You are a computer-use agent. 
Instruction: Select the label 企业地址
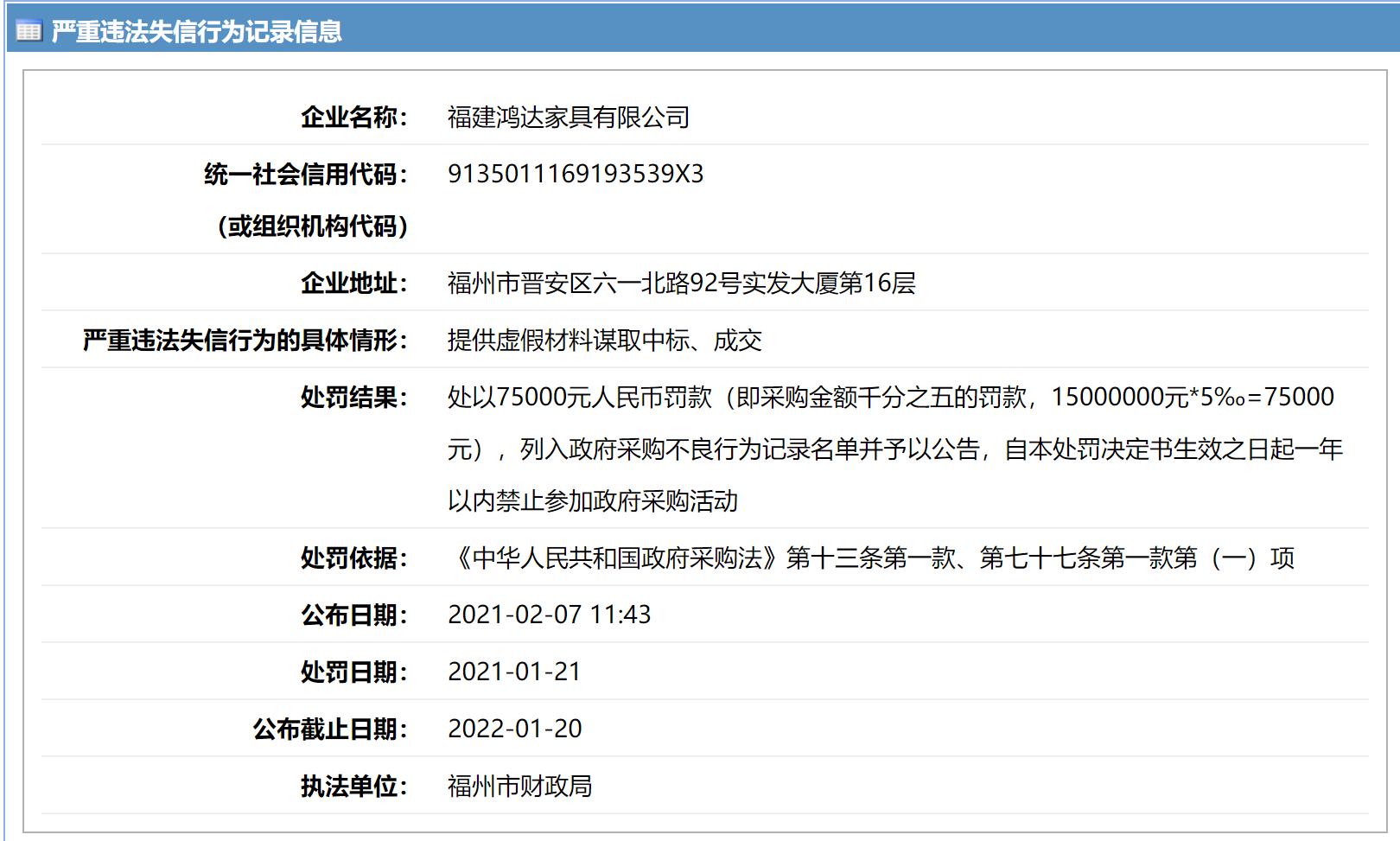click(354, 283)
